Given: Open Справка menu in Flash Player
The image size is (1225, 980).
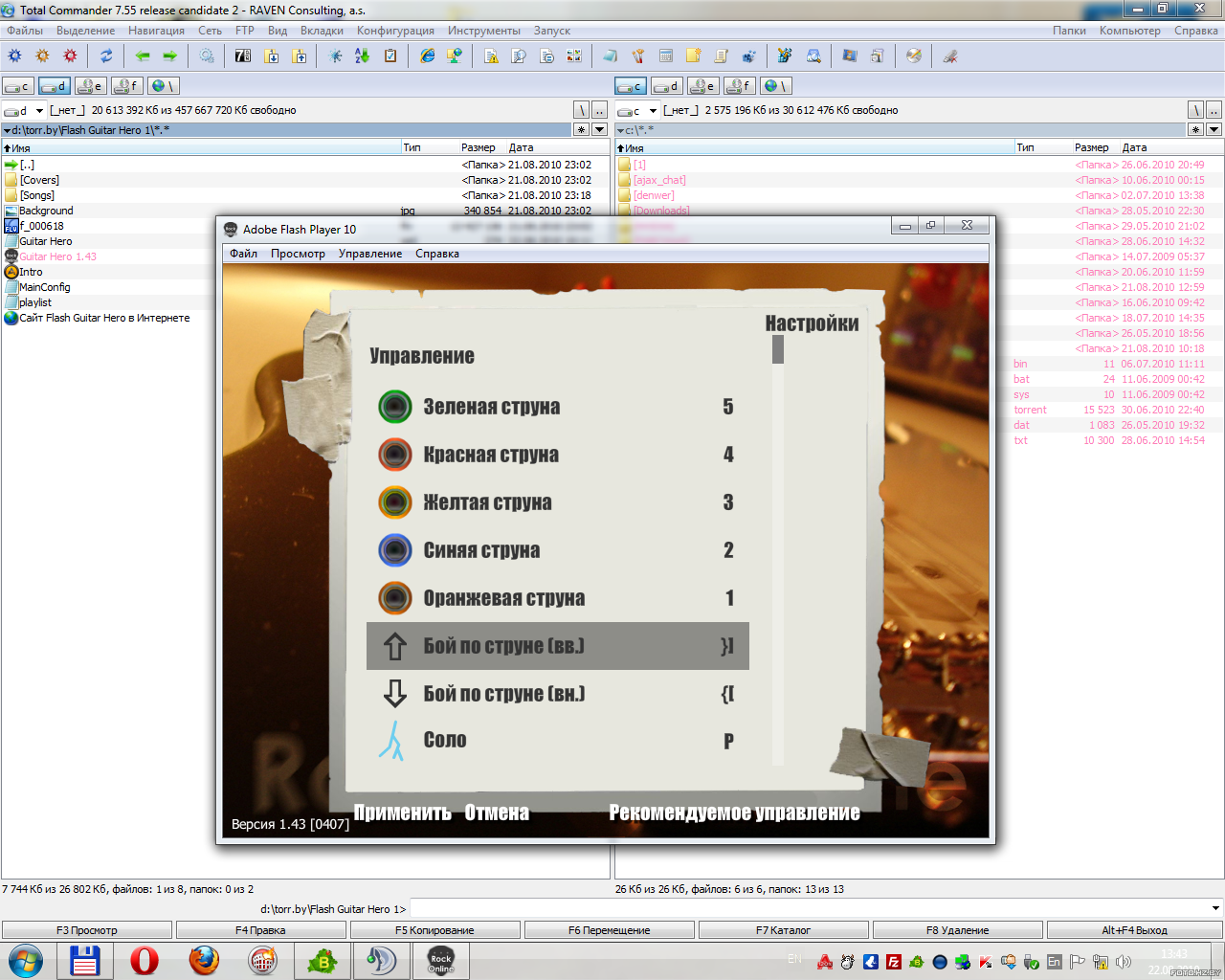Looking at the screenshot, I should [437, 254].
